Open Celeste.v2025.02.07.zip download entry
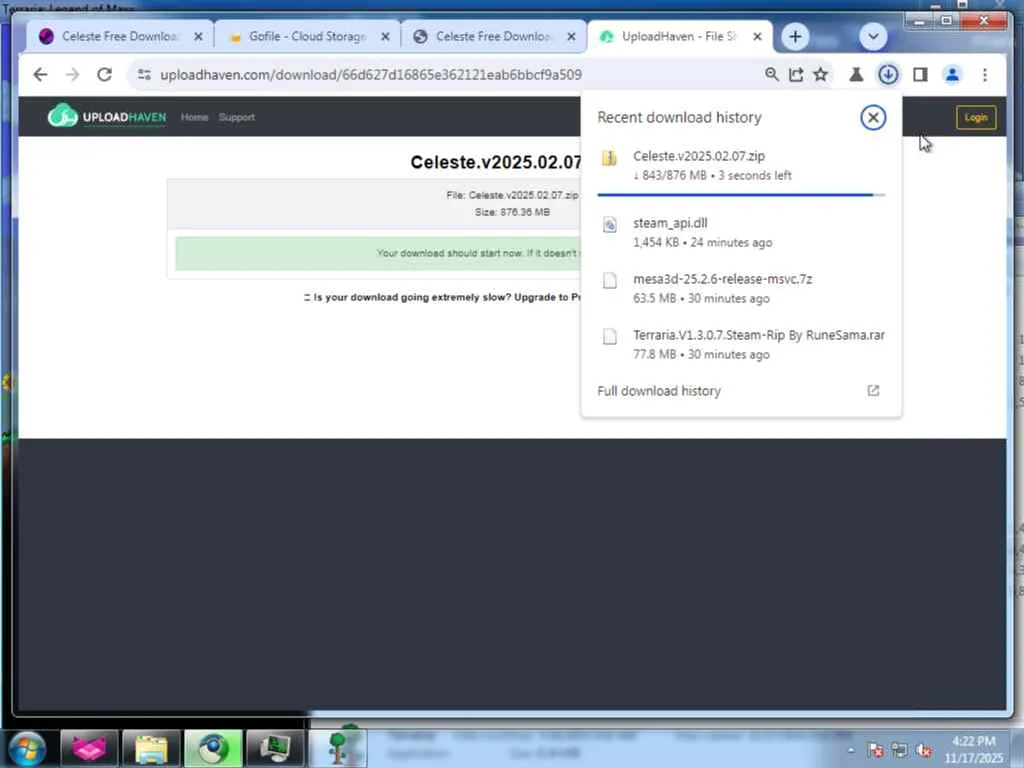This screenshot has height=768, width=1024. [x=741, y=165]
